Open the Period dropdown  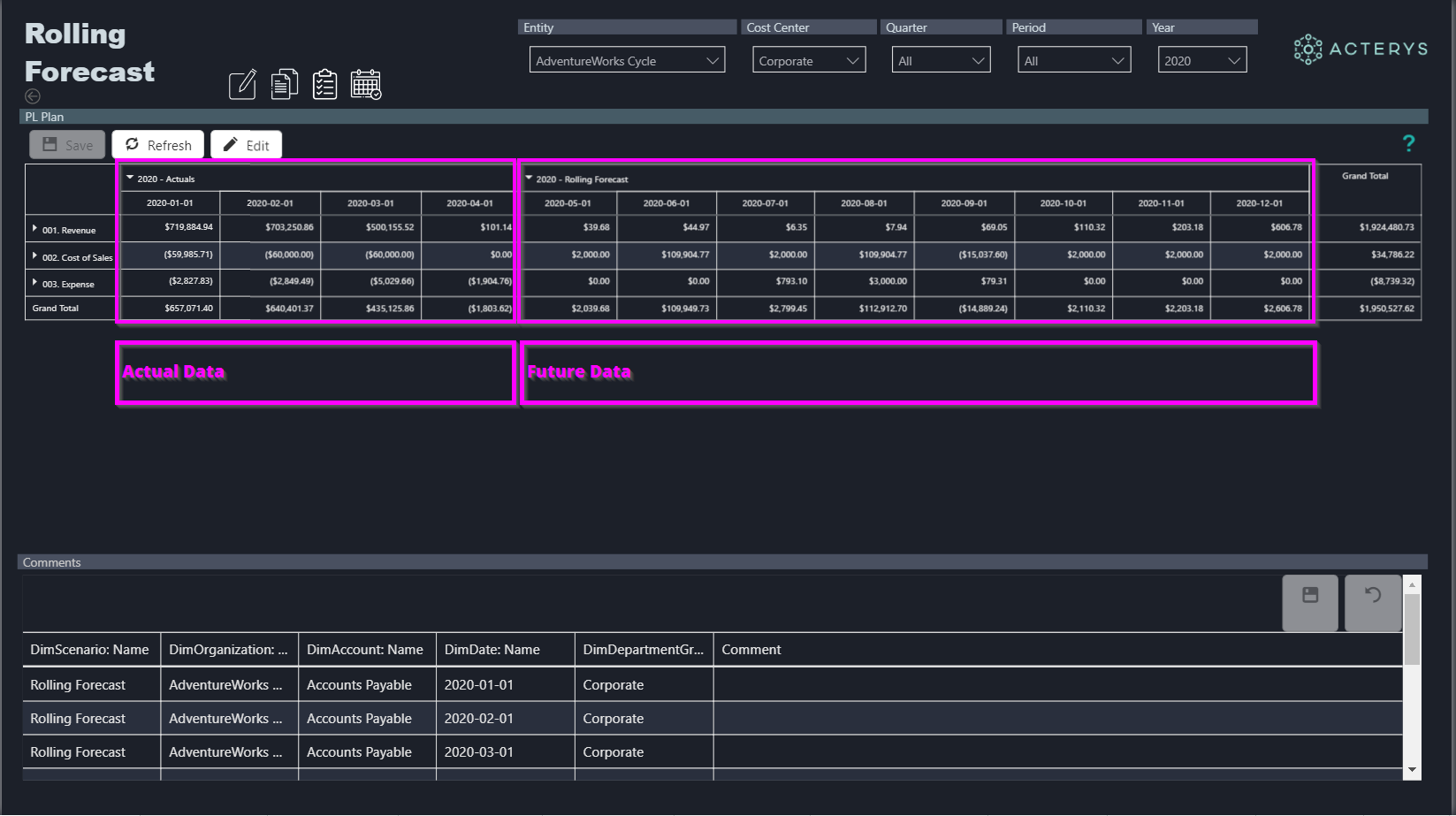coord(1074,60)
